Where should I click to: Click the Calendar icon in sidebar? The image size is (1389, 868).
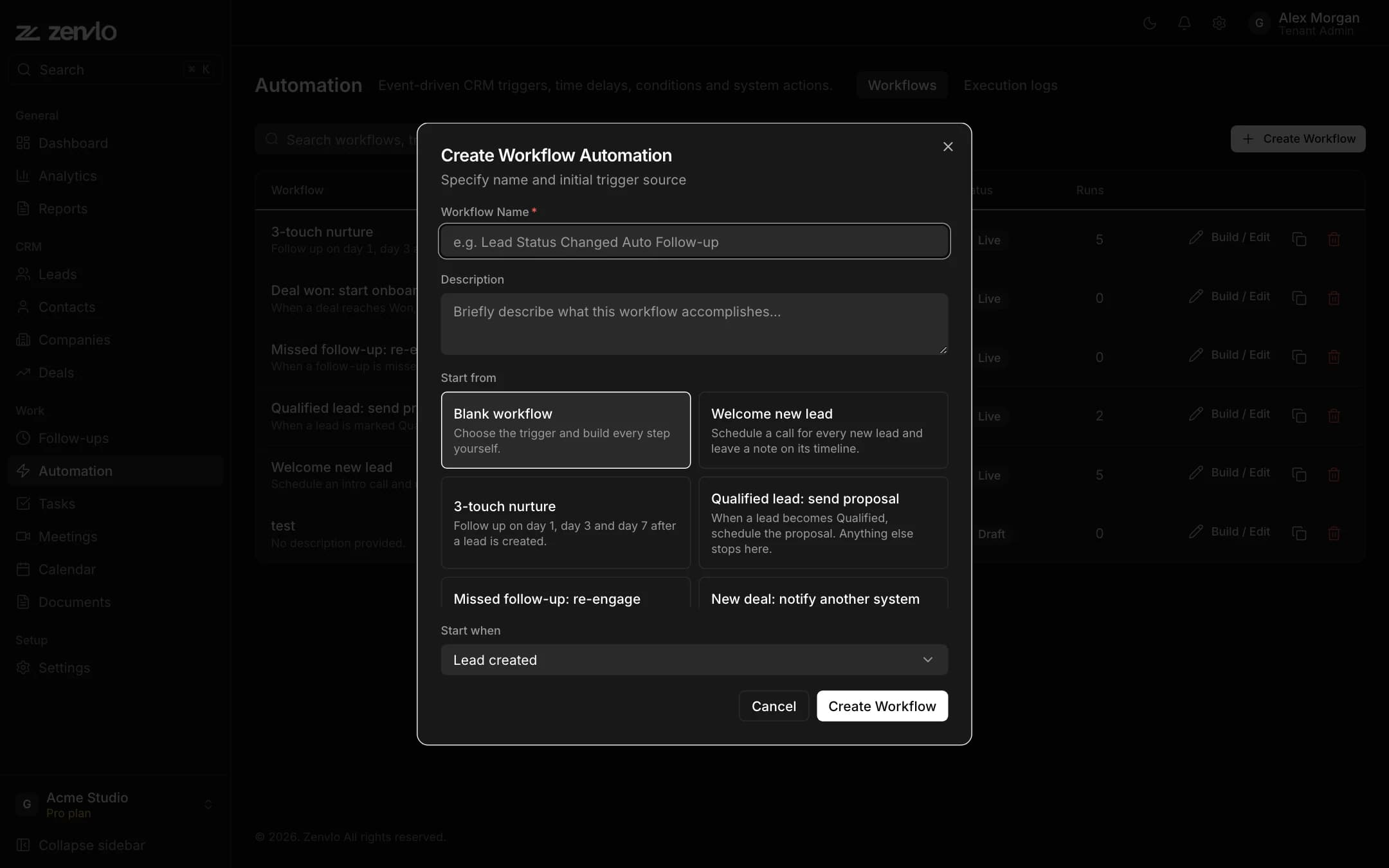(x=23, y=569)
